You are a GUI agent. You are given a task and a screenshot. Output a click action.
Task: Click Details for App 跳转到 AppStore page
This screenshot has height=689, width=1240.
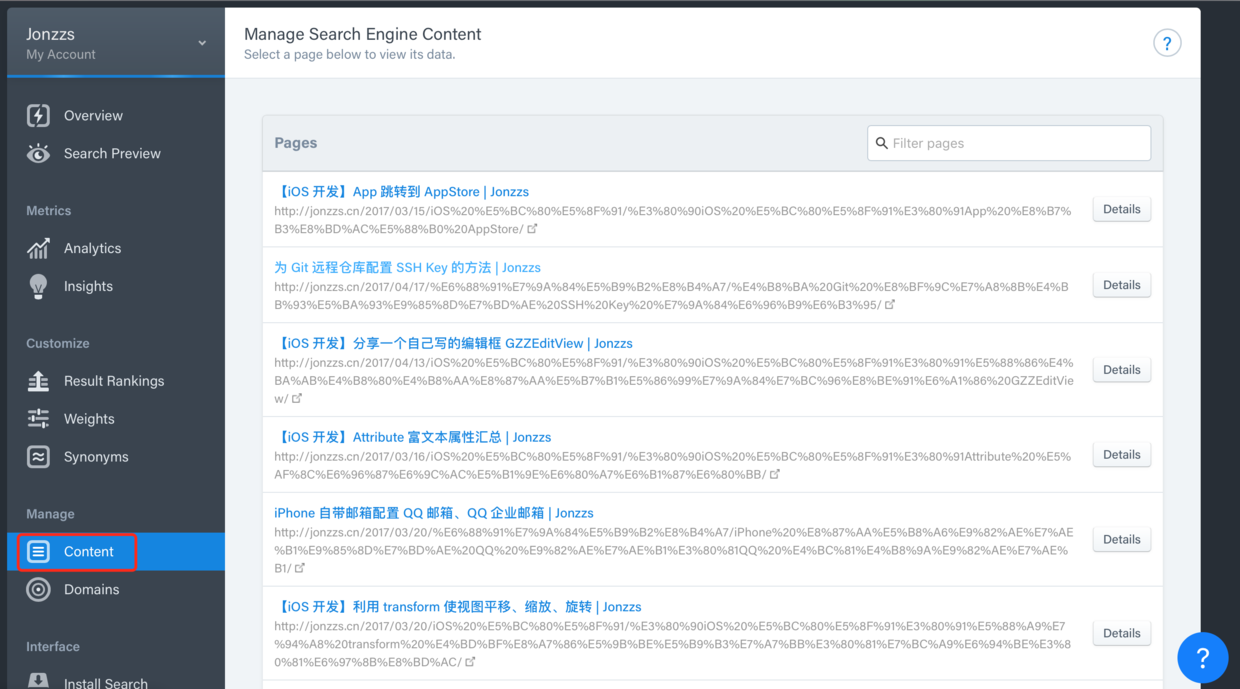pyautogui.click(x=1121, y=209)
